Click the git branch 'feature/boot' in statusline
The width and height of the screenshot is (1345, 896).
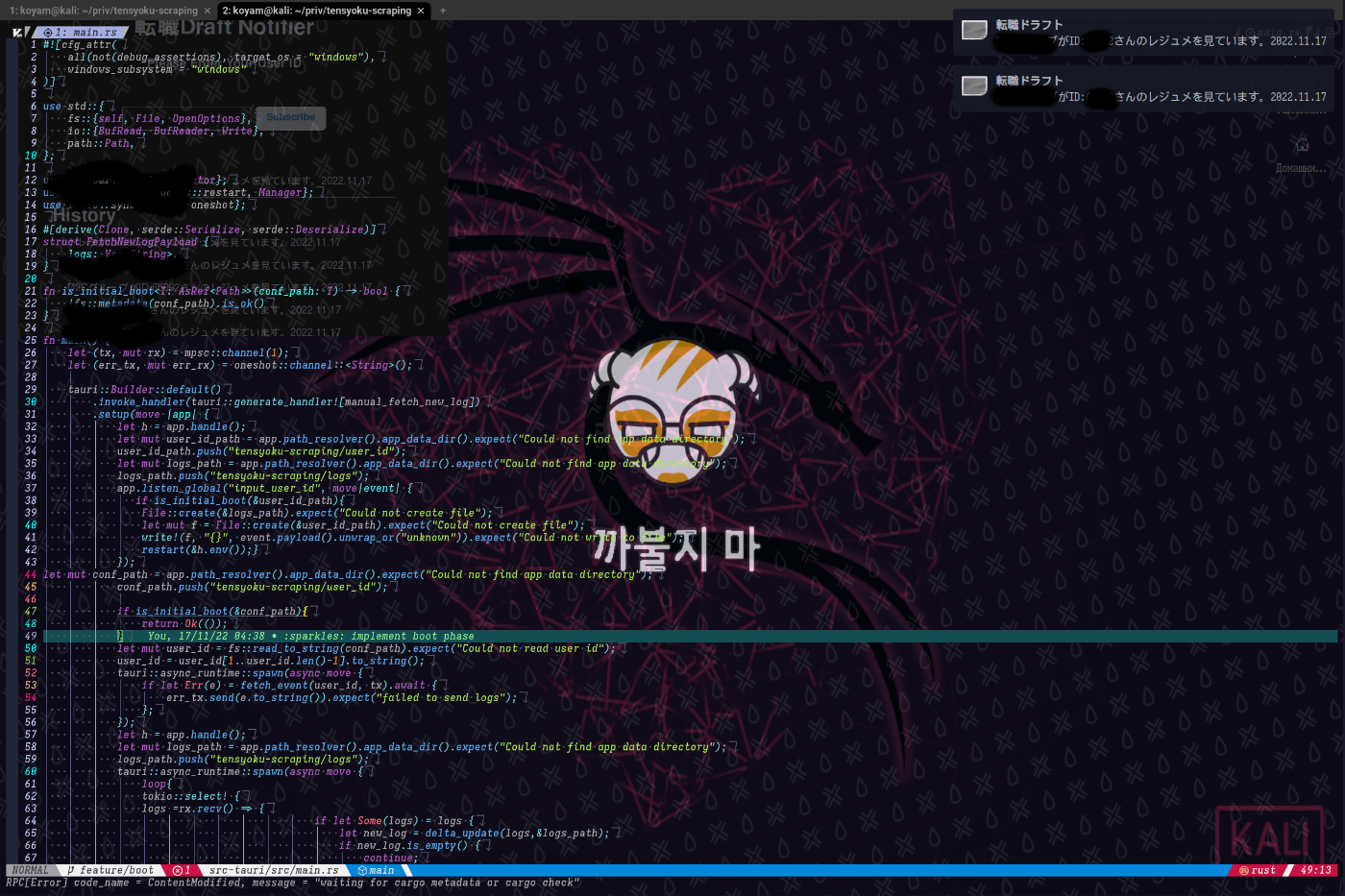click(x=110, y=870)
